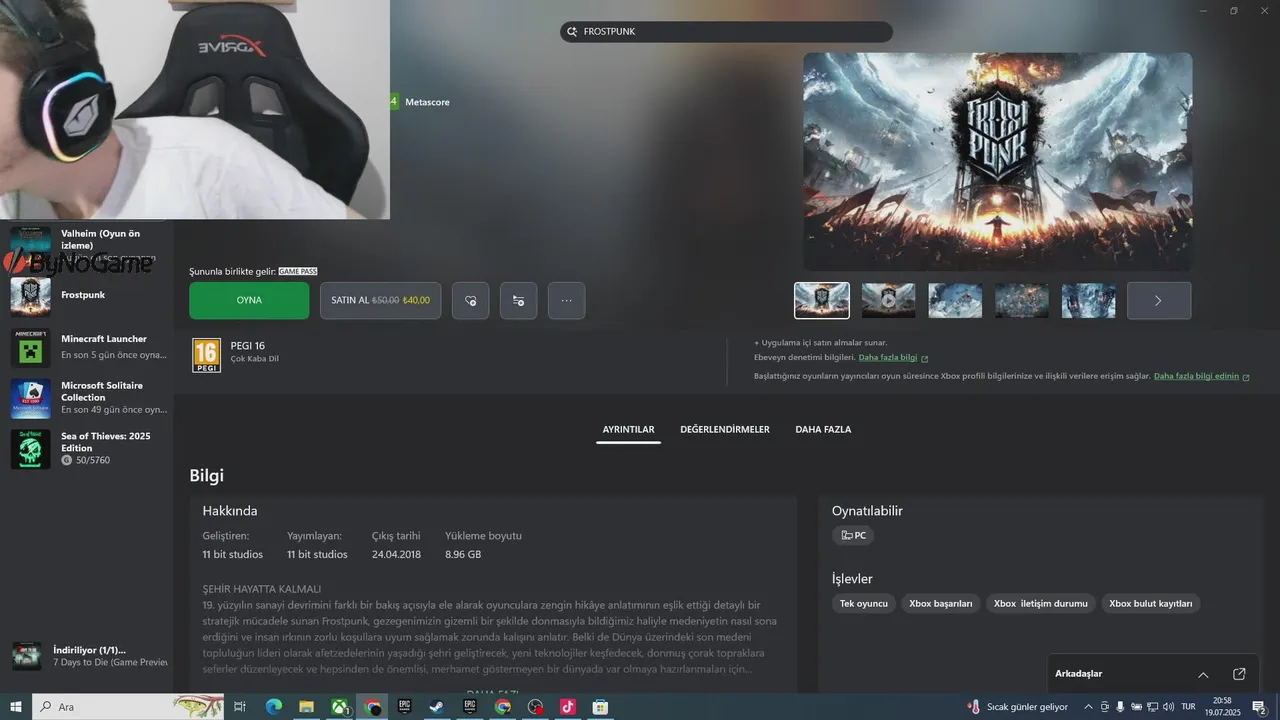Switch to the AYRINTILAR tab
Image resolution: width=1280 pixels, height=720 pixels.
(628, 430)
